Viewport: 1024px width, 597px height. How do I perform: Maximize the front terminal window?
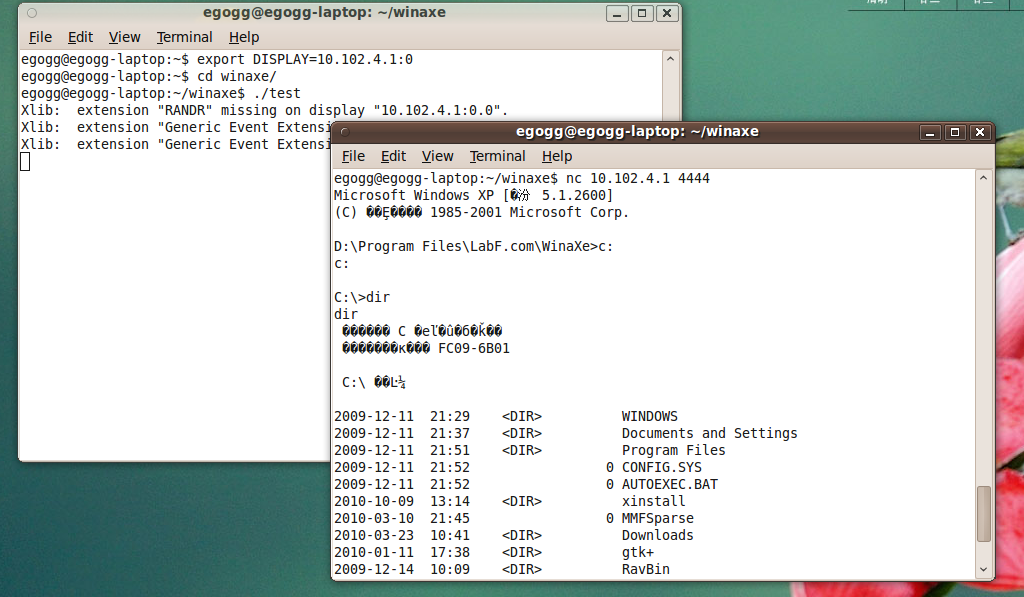[x=955, y=133]
